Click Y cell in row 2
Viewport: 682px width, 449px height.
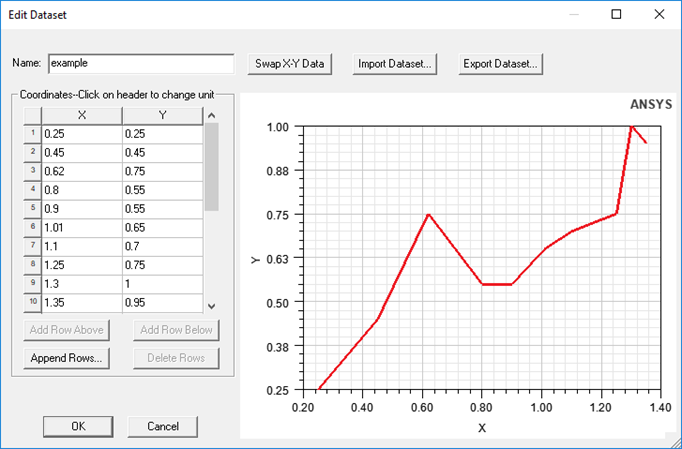[x=163, y=153]
